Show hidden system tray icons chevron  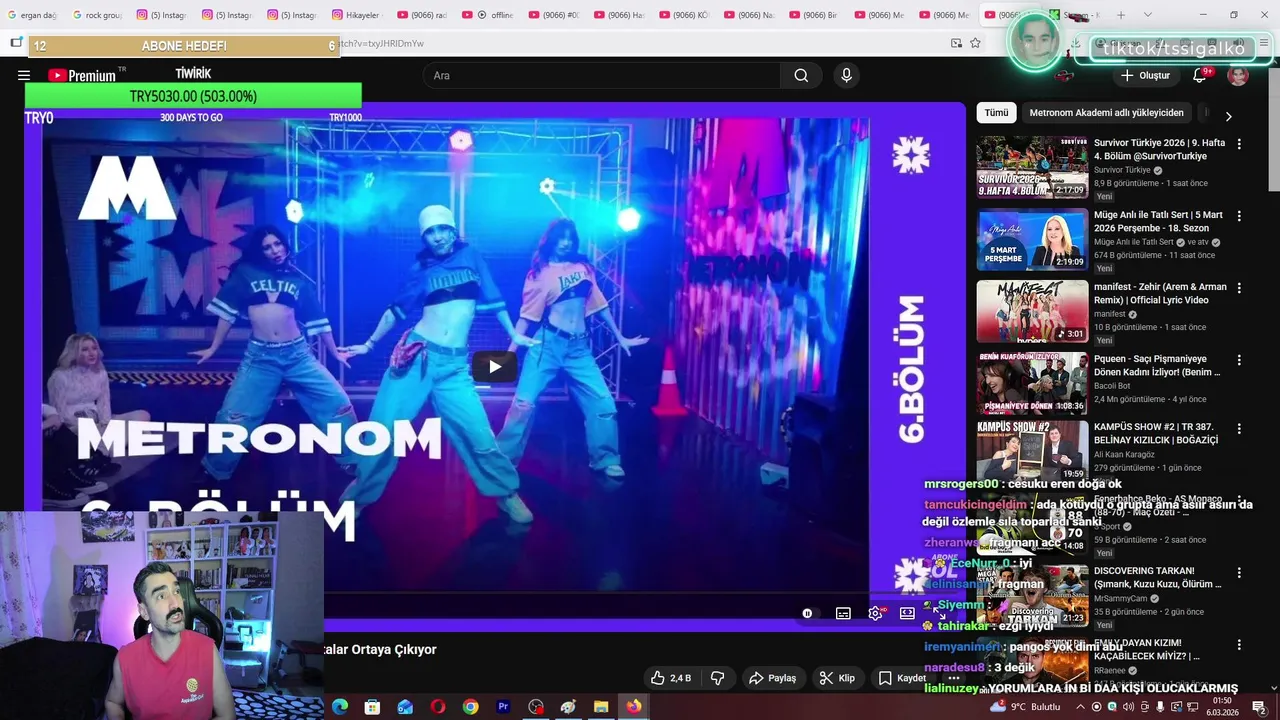[1081, 707]
